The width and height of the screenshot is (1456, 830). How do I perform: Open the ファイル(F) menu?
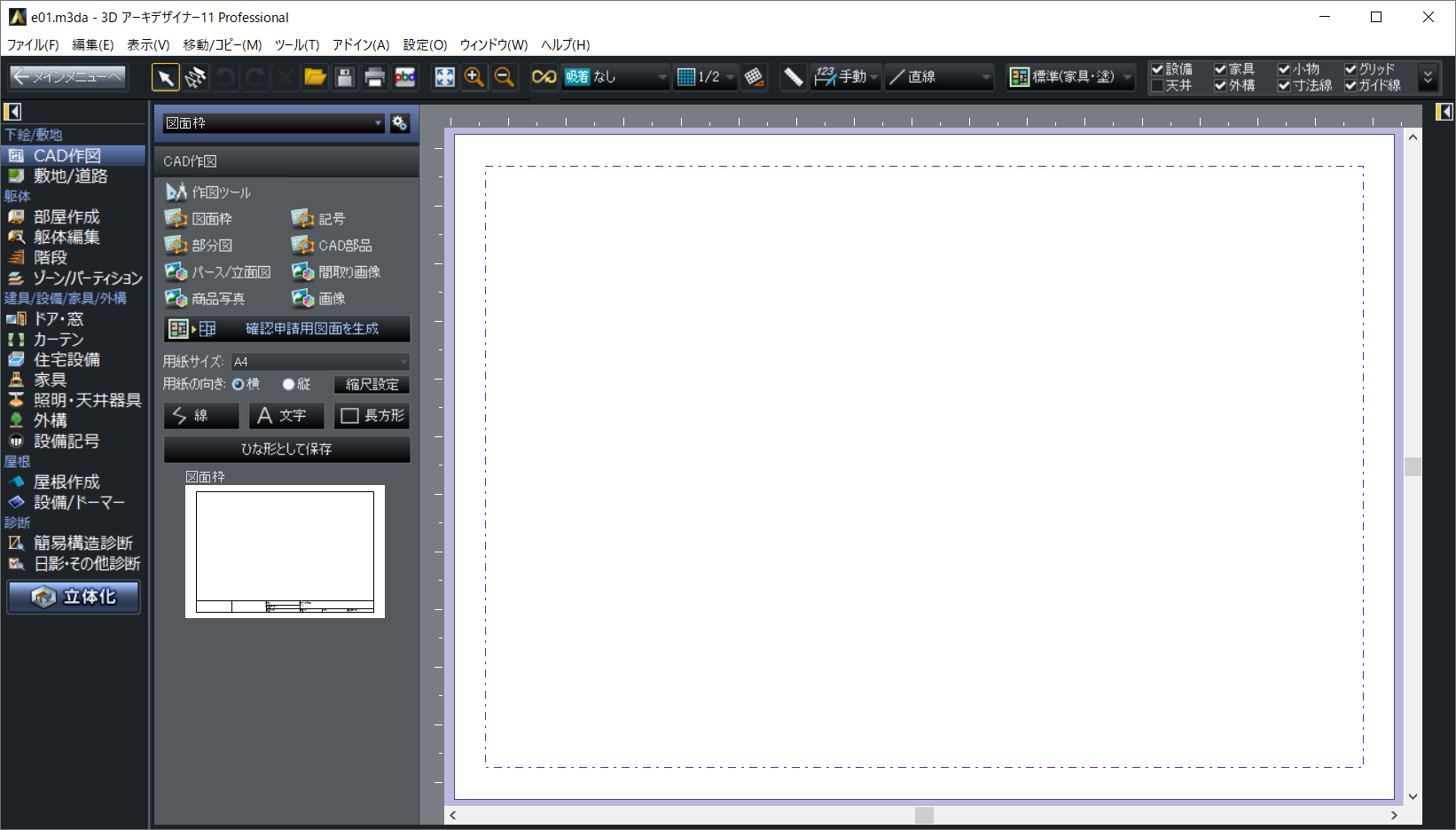[x=33, y=45]
